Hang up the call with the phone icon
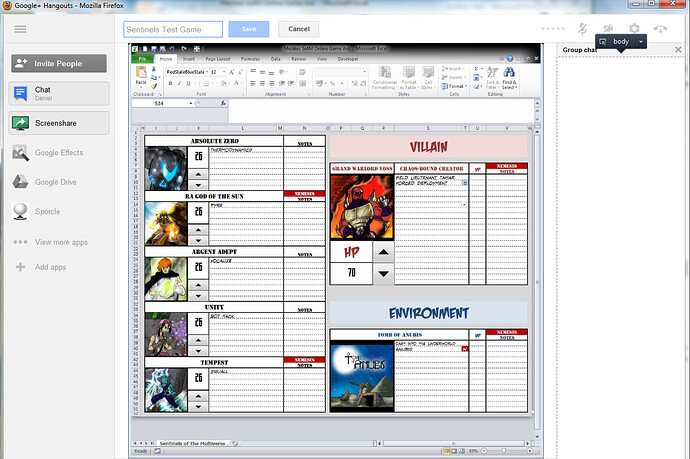The height and width of the screenshot is (459, 690). pos(660,29)
